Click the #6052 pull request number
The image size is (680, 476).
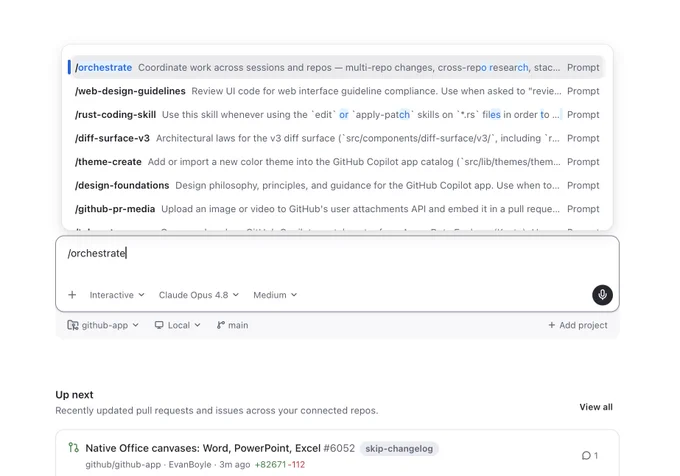point(339,448)
